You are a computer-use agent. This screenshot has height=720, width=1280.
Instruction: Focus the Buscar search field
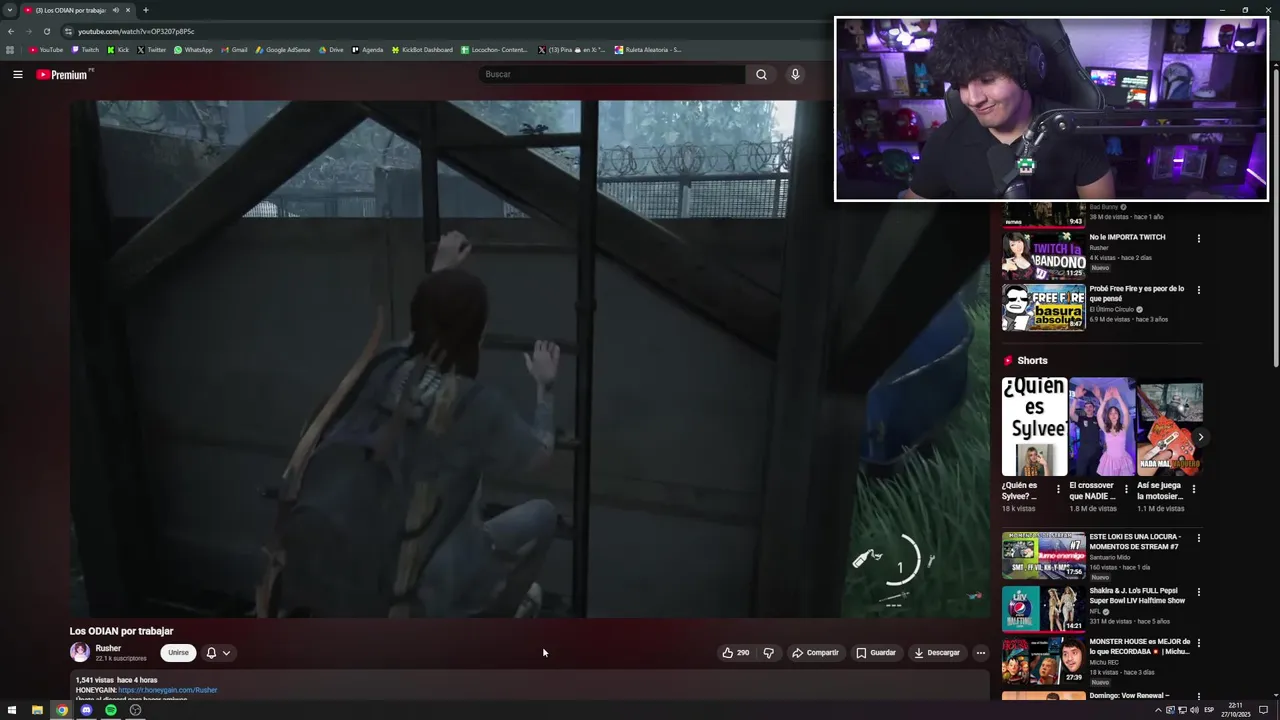coord(612,74)
